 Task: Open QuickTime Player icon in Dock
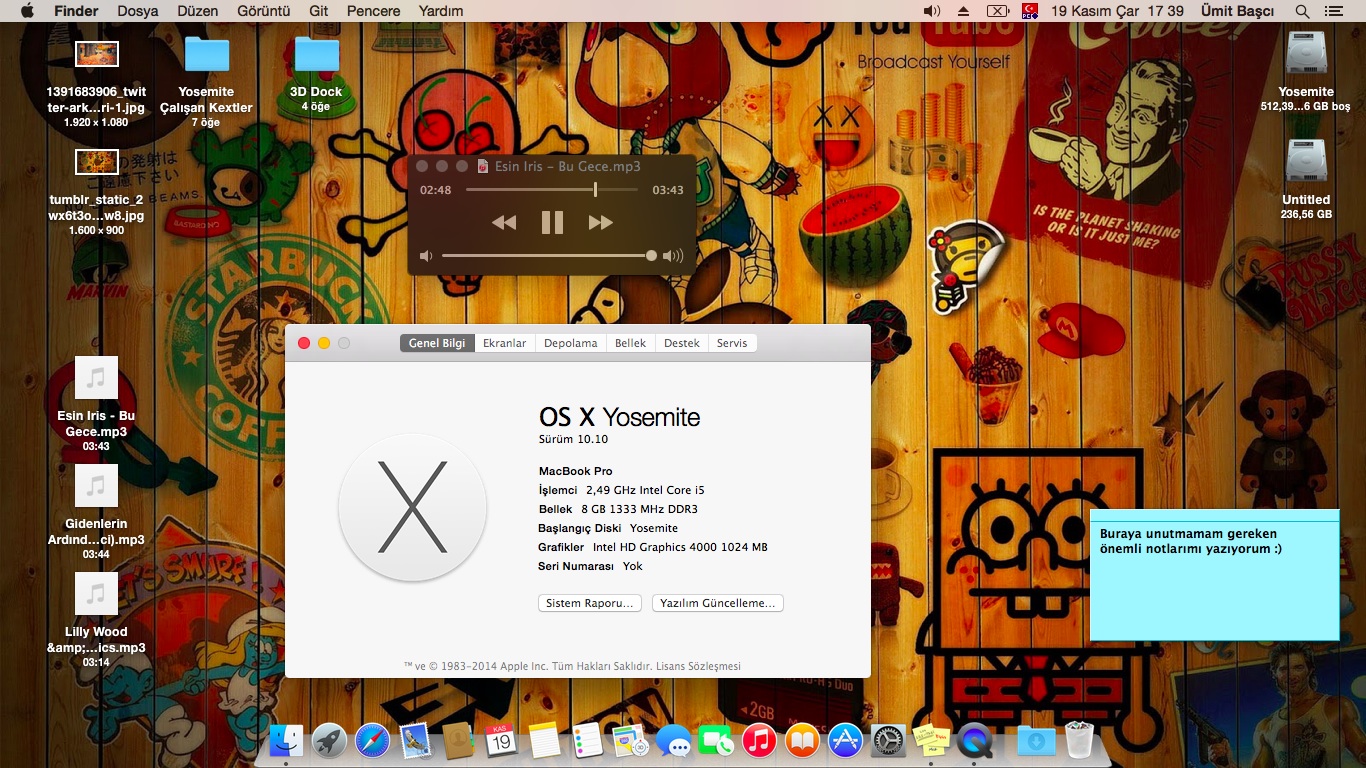(x=974, y=741)
